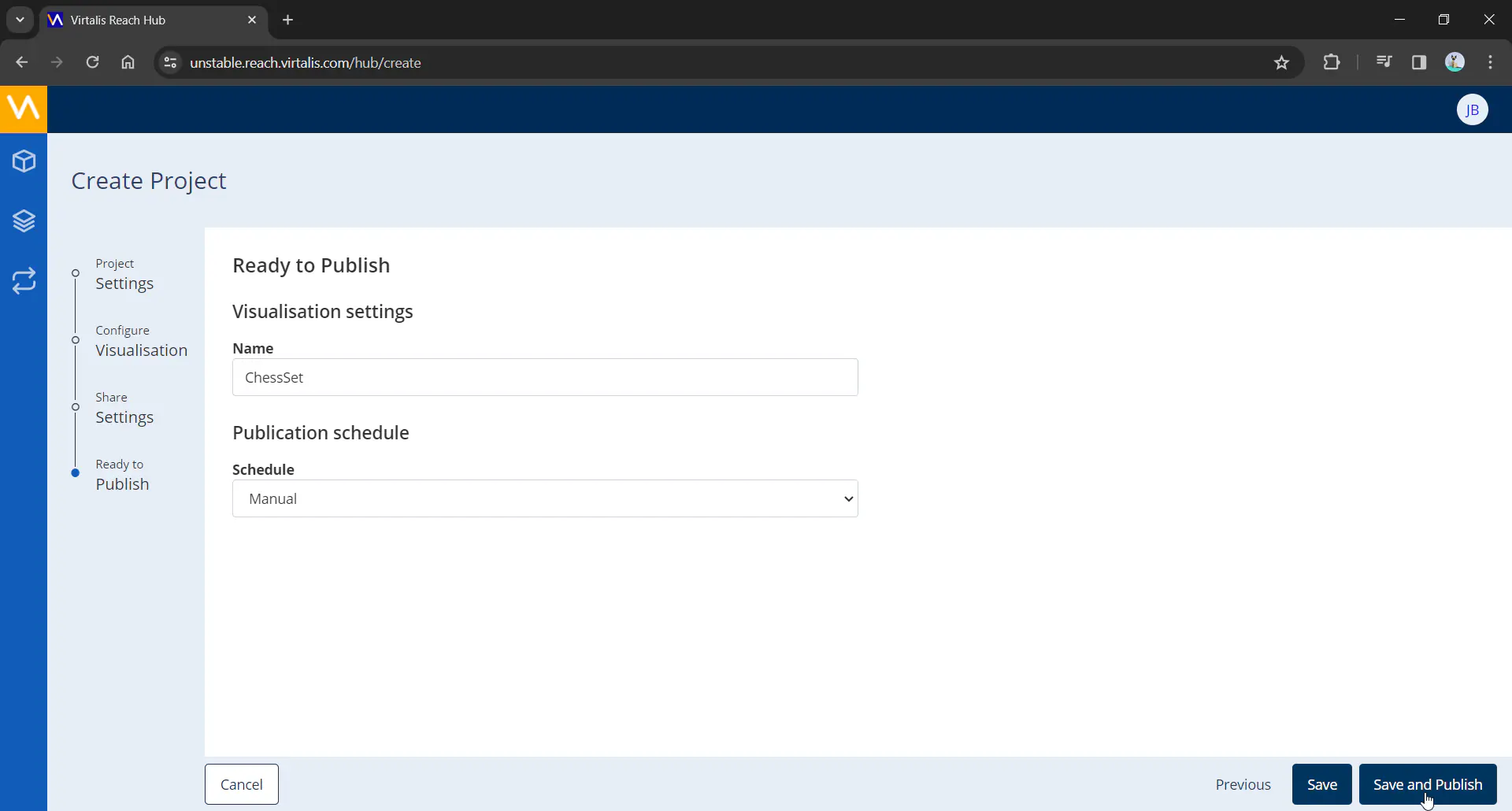Click the Save button

pos(1322,784)
